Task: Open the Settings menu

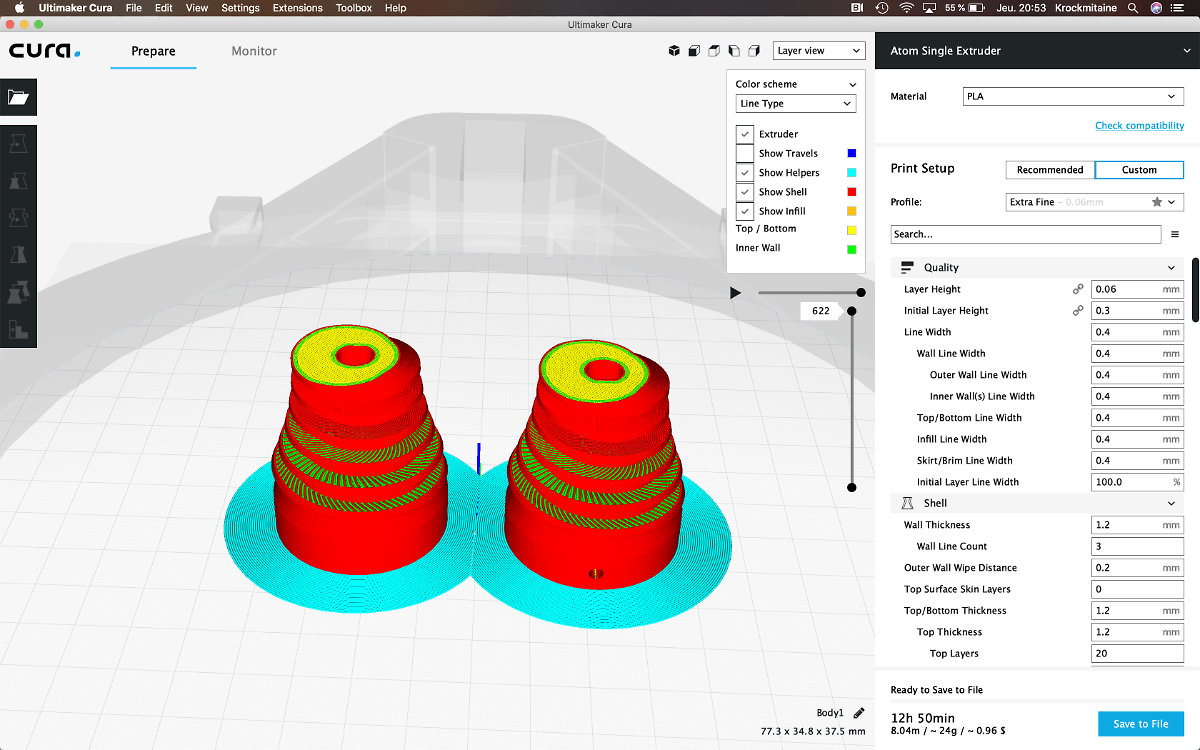Action: (x=240, y=8)
